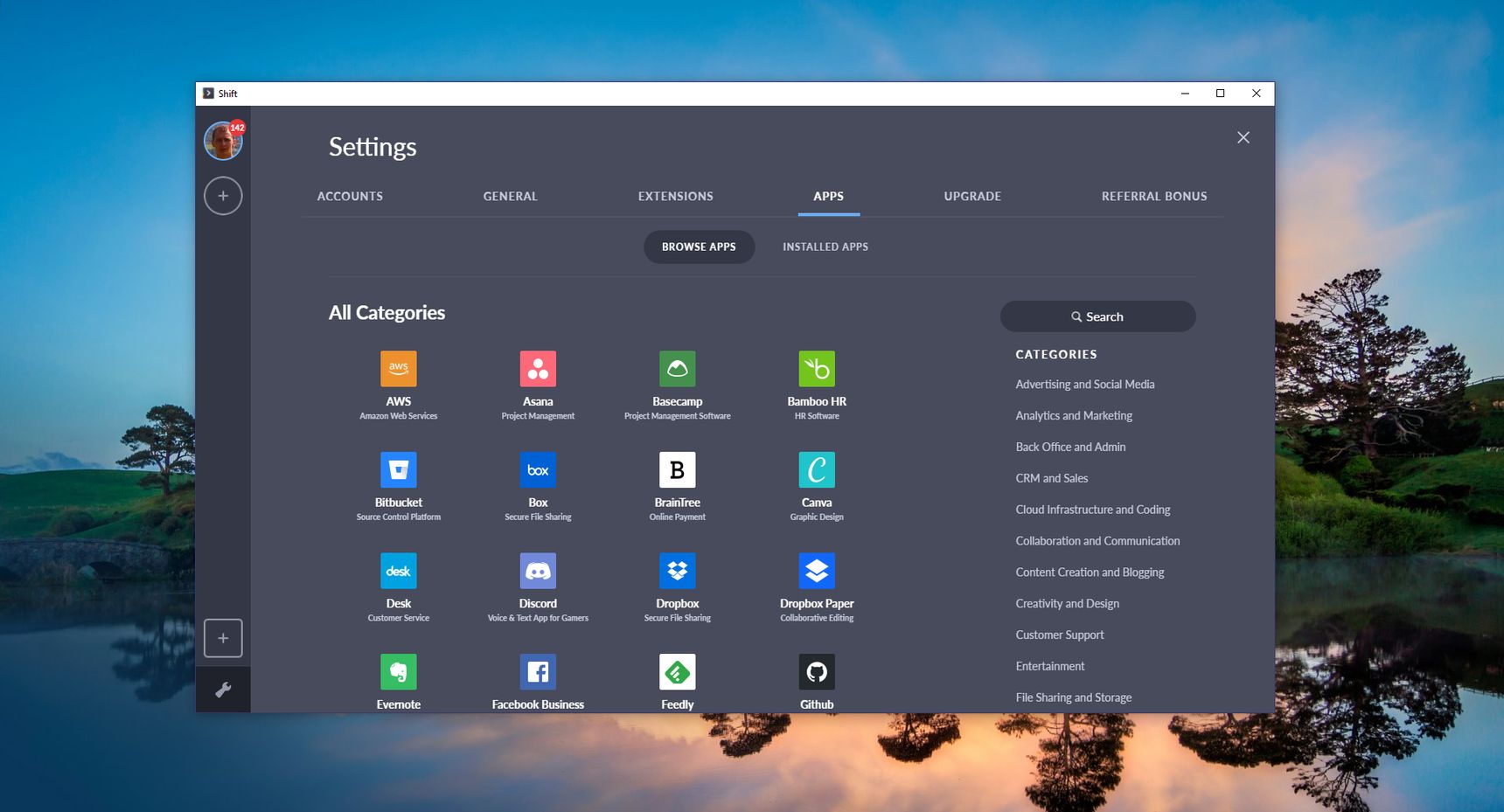Show the Installed Apps list

[825, 247]
